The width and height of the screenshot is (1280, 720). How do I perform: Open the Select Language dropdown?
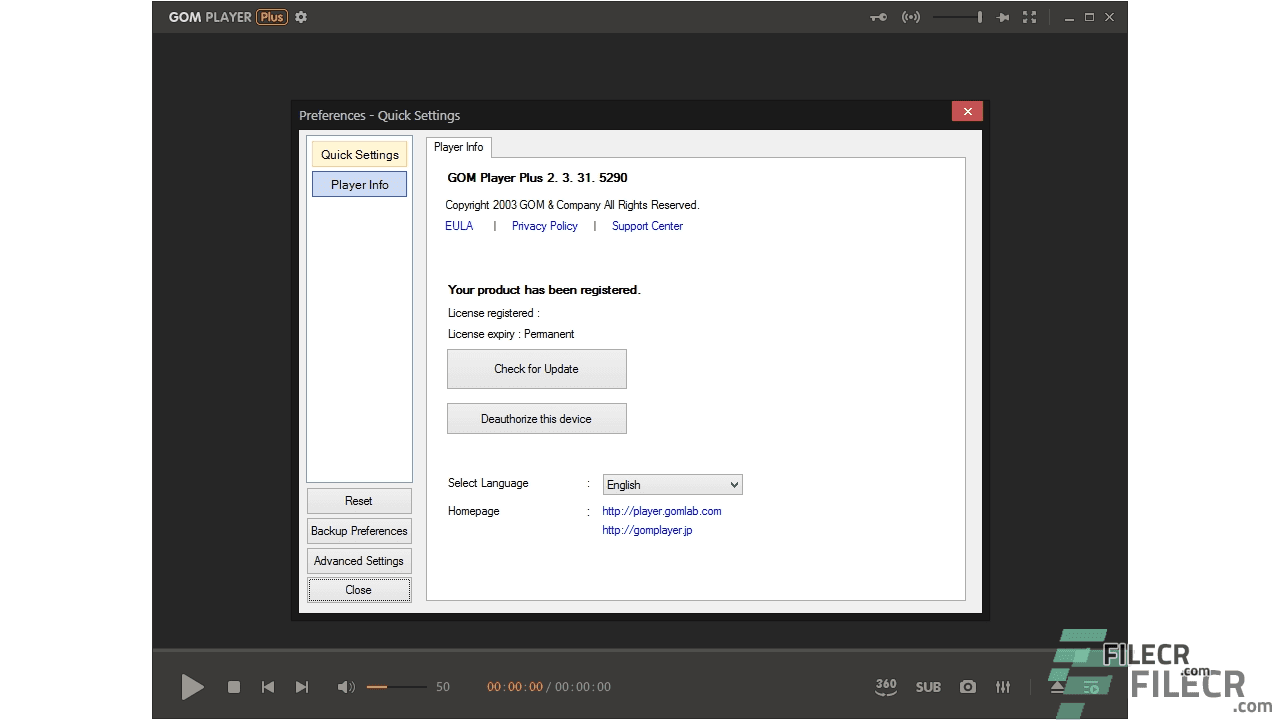[733, 484]
